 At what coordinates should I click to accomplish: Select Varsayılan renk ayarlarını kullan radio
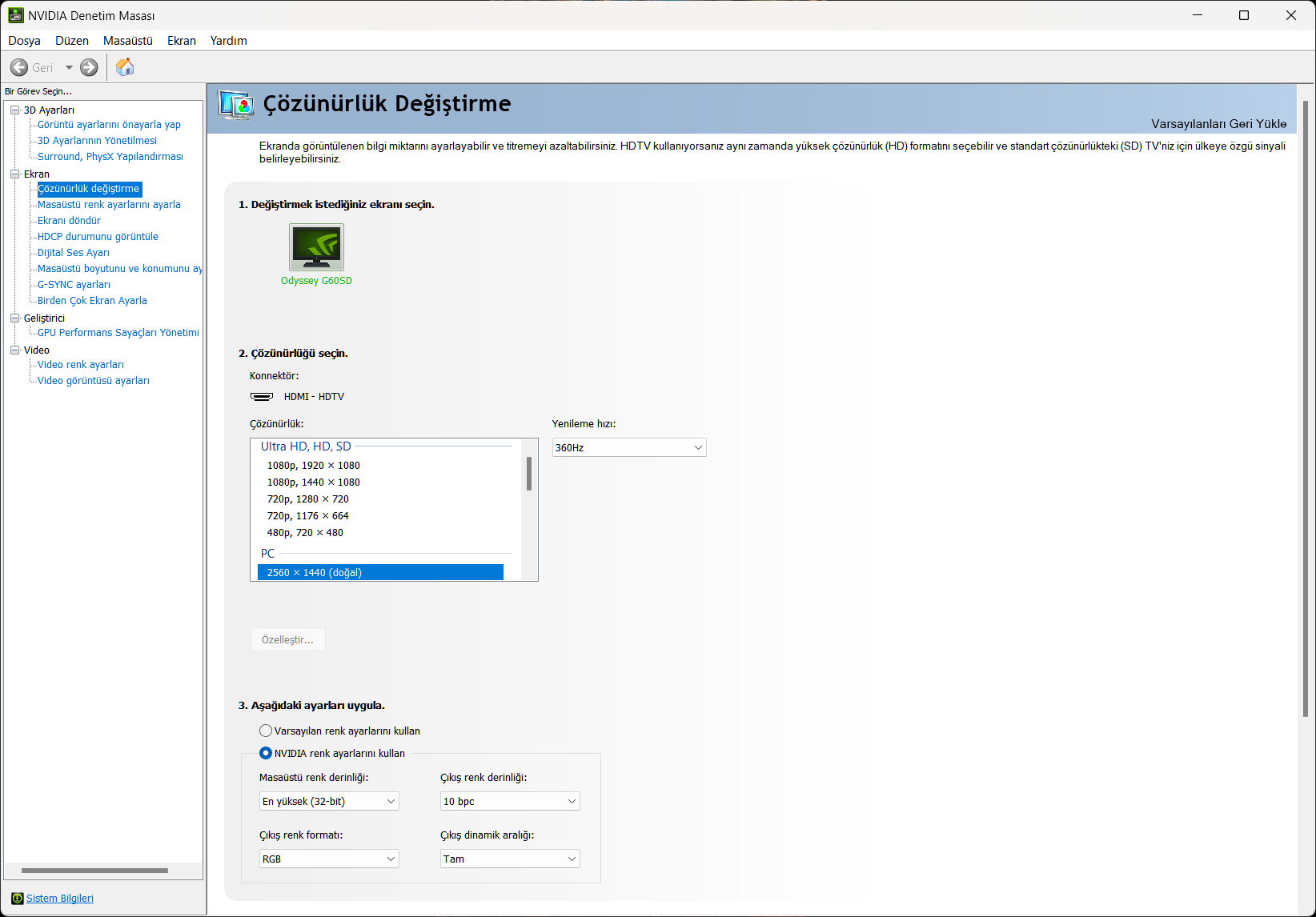(266, 731)
